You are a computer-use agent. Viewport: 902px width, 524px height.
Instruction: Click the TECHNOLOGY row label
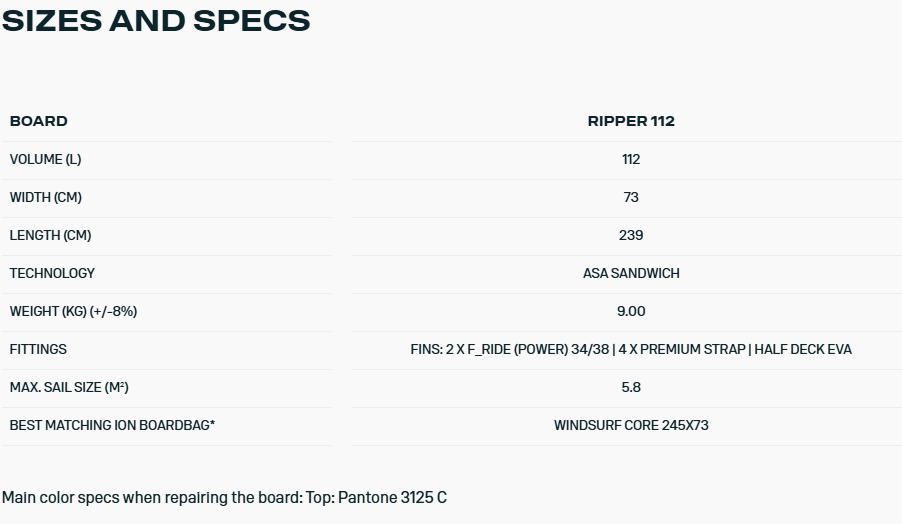[x=52, y=273]
